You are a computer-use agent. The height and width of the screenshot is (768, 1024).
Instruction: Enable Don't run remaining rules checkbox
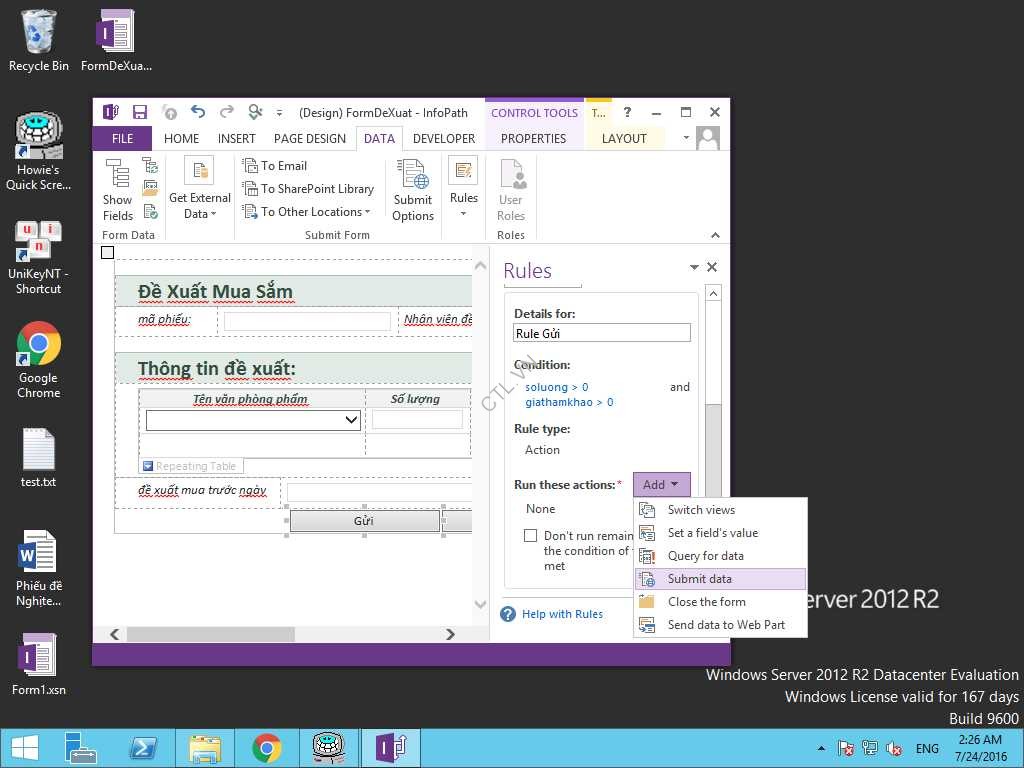pyautogui.click(x=531, y=536)
